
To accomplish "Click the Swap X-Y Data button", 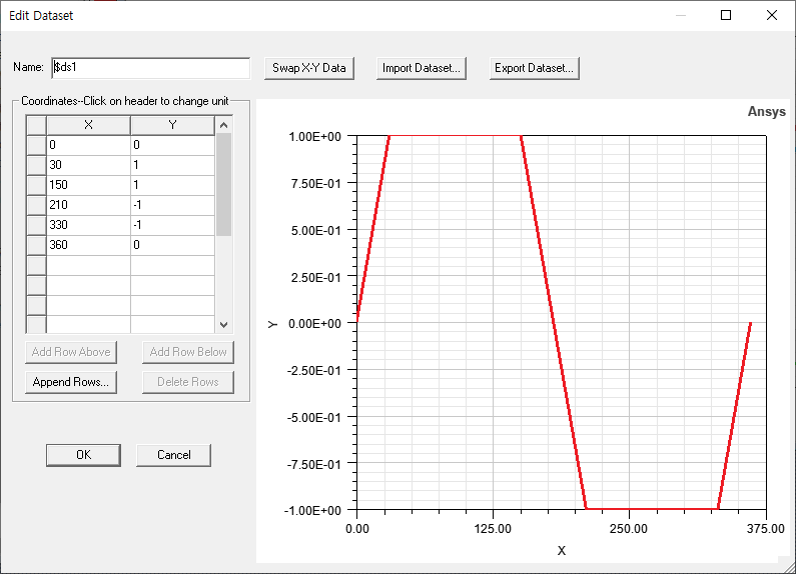I will pos(309,68).
